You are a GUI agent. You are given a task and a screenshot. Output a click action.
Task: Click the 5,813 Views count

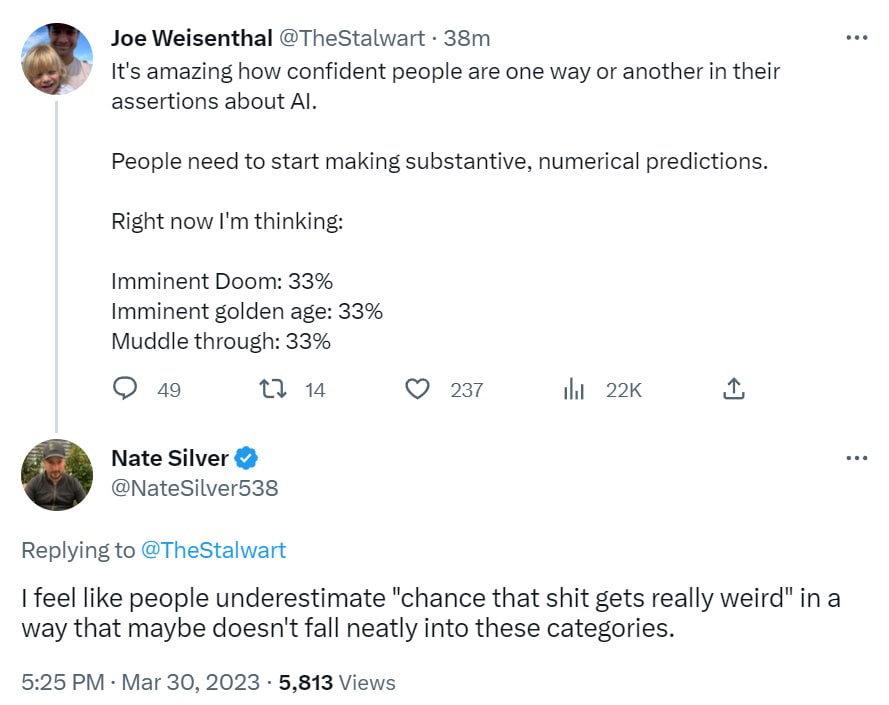(x=337, y=683)
